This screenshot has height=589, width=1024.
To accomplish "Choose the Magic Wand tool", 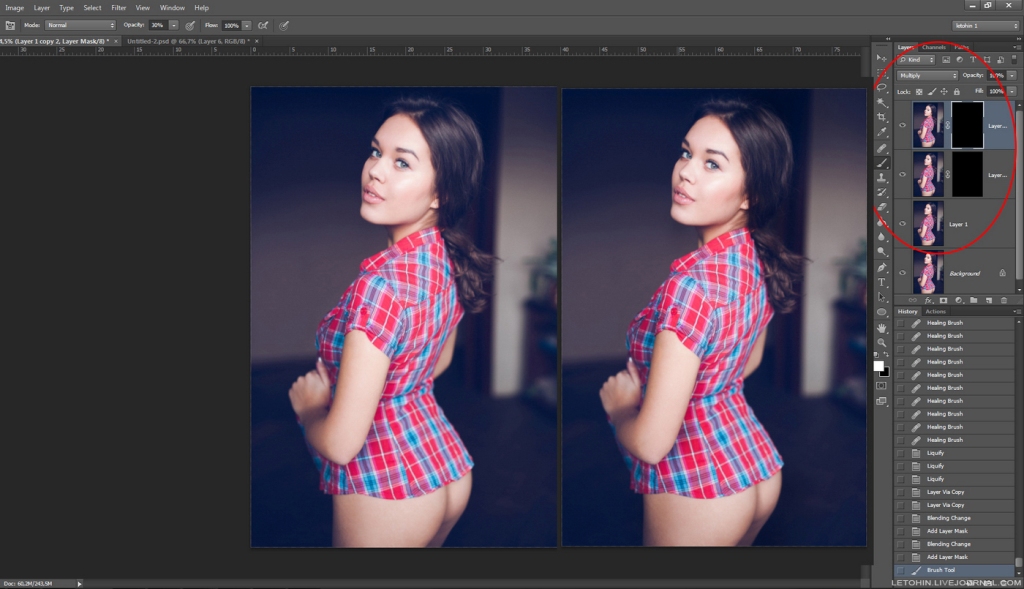I will 882,102.
